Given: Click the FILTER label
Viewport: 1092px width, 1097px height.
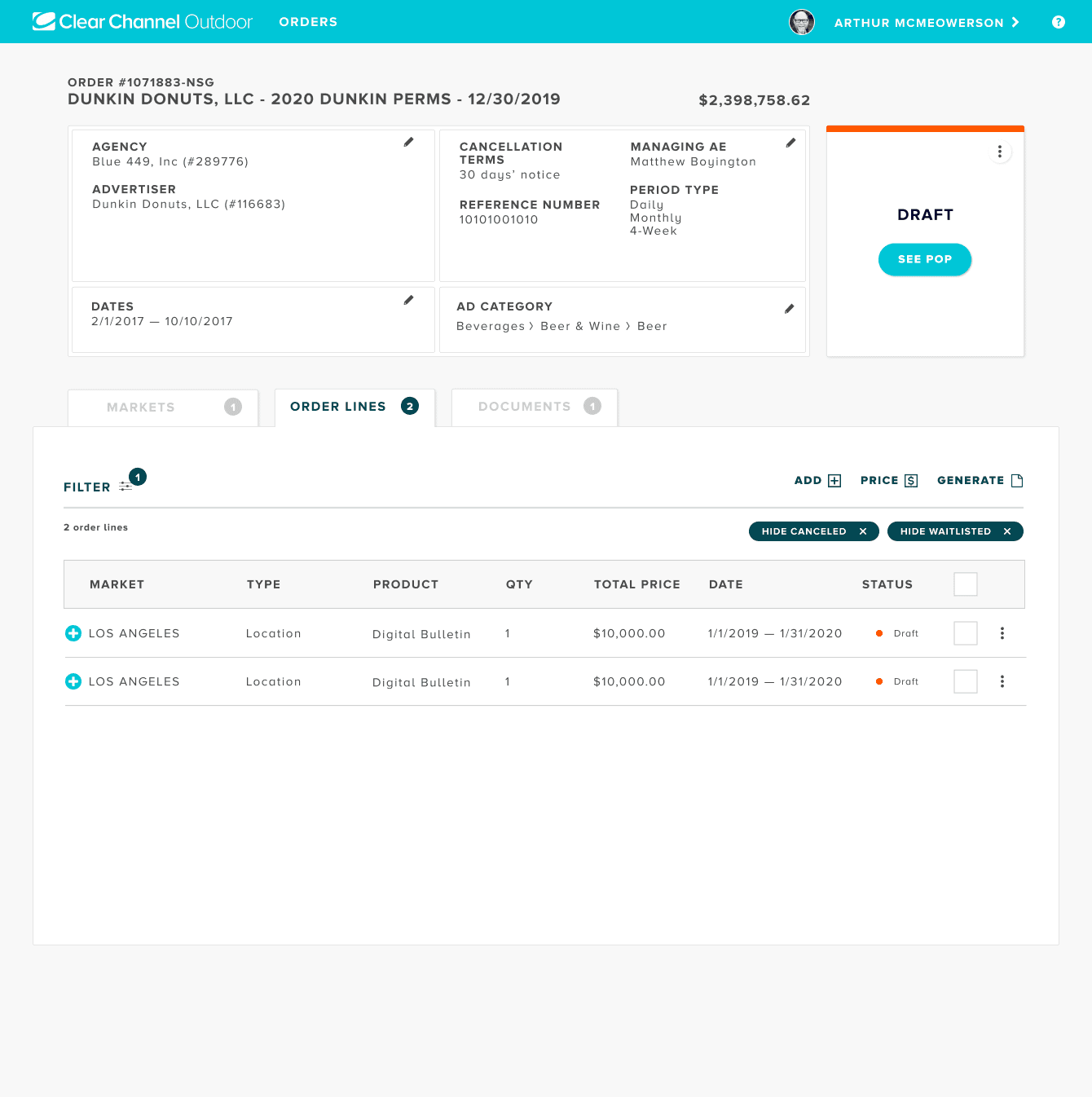Looking at the screenshot, I should [x=87, y=487].
